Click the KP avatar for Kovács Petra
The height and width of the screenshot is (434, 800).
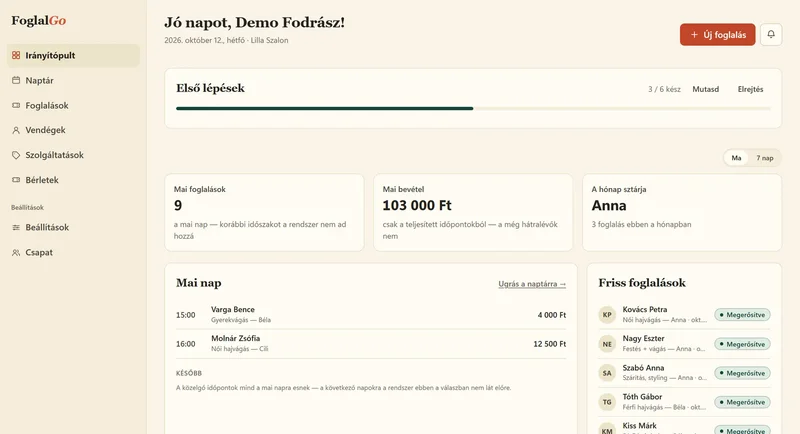point(607,315)
